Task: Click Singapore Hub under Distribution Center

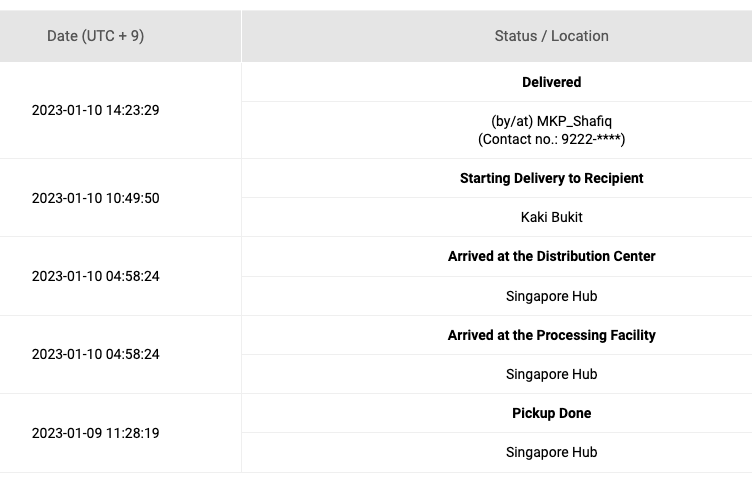Action: (x=551, y=297)
